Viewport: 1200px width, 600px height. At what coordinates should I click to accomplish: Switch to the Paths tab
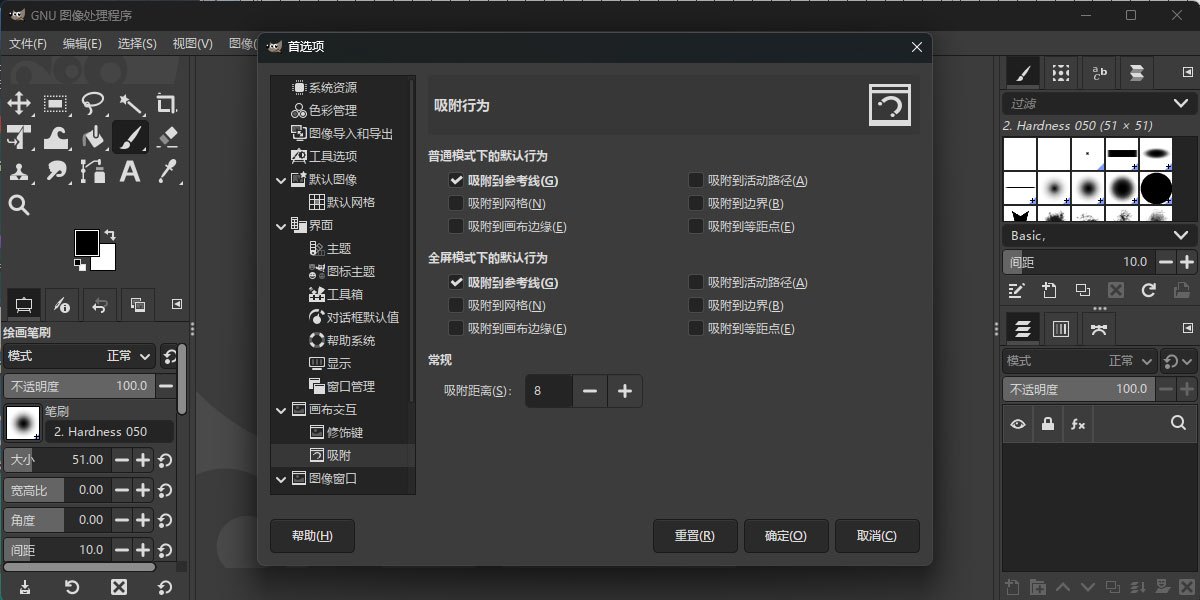[1100, 328]
